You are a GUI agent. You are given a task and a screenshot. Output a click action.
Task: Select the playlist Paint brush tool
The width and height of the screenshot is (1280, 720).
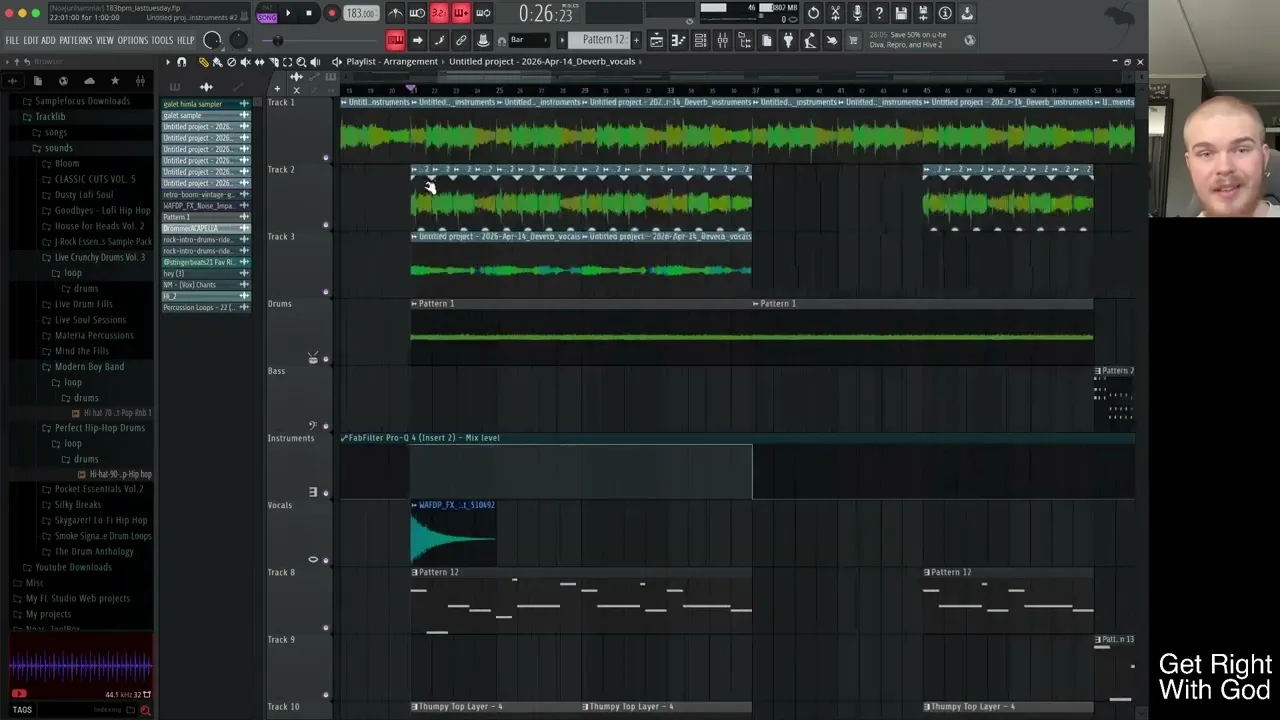pos(217,62)
